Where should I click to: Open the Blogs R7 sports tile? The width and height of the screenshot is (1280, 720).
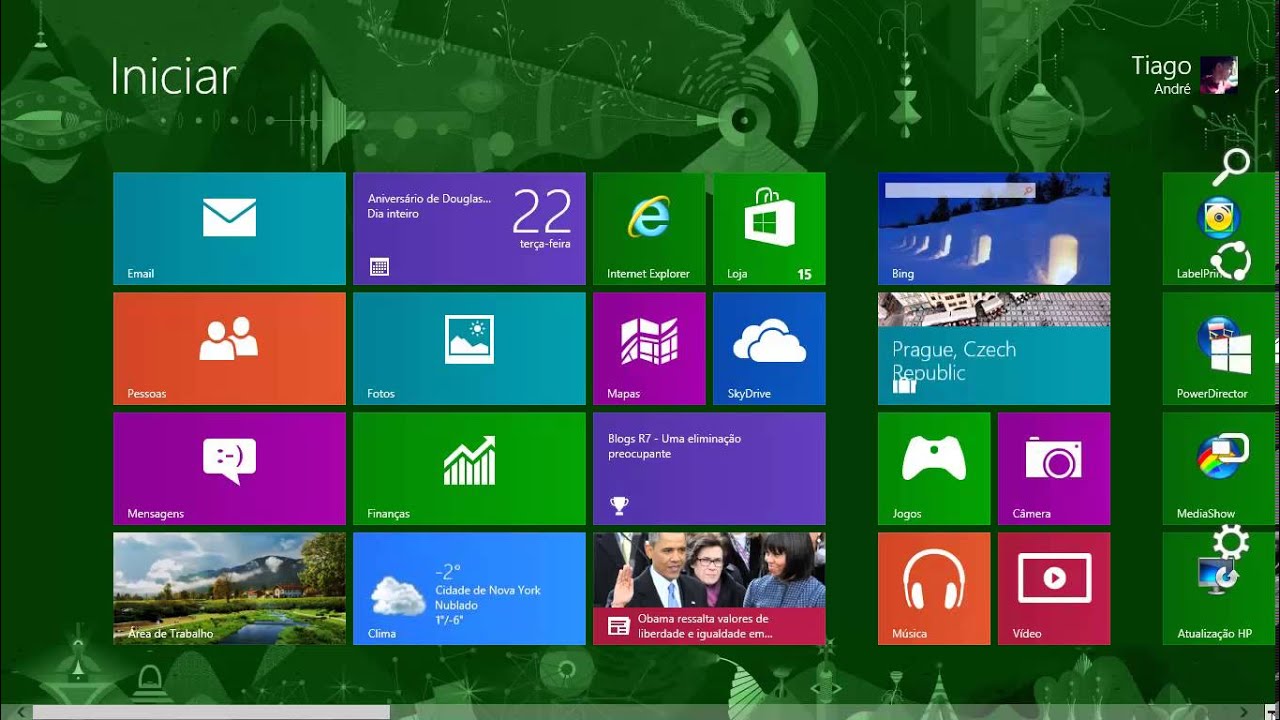click(709, 469)
